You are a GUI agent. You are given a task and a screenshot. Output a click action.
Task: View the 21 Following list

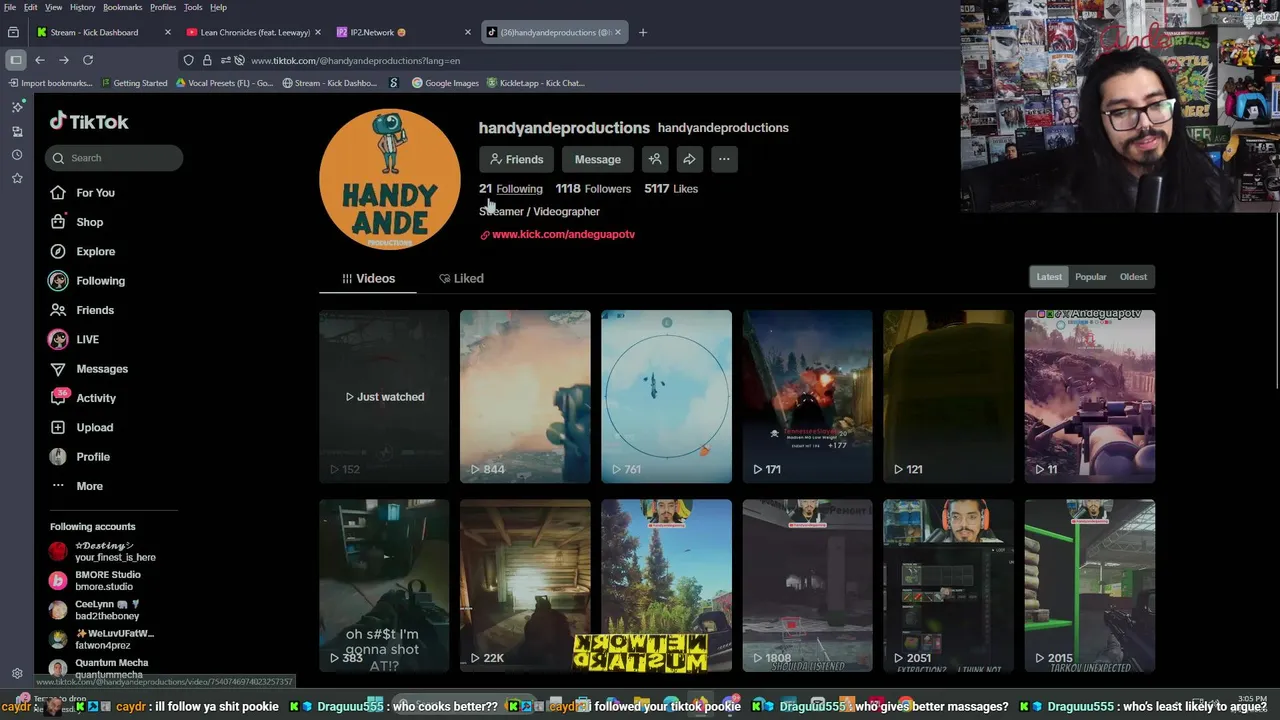pos(510,189)
